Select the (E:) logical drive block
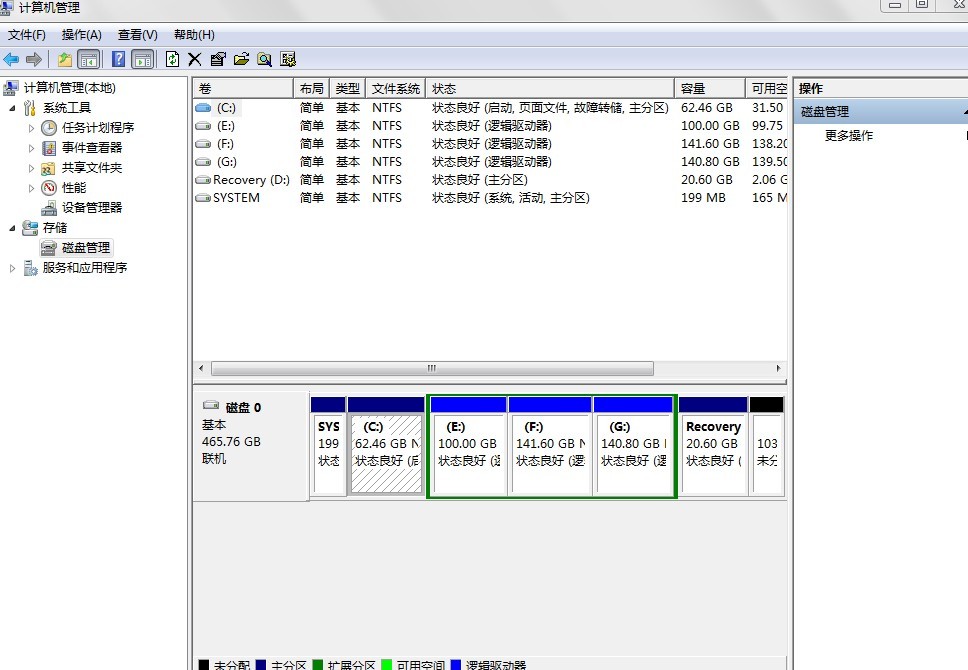The image size is (968, 670). click(x=469, y=447)
